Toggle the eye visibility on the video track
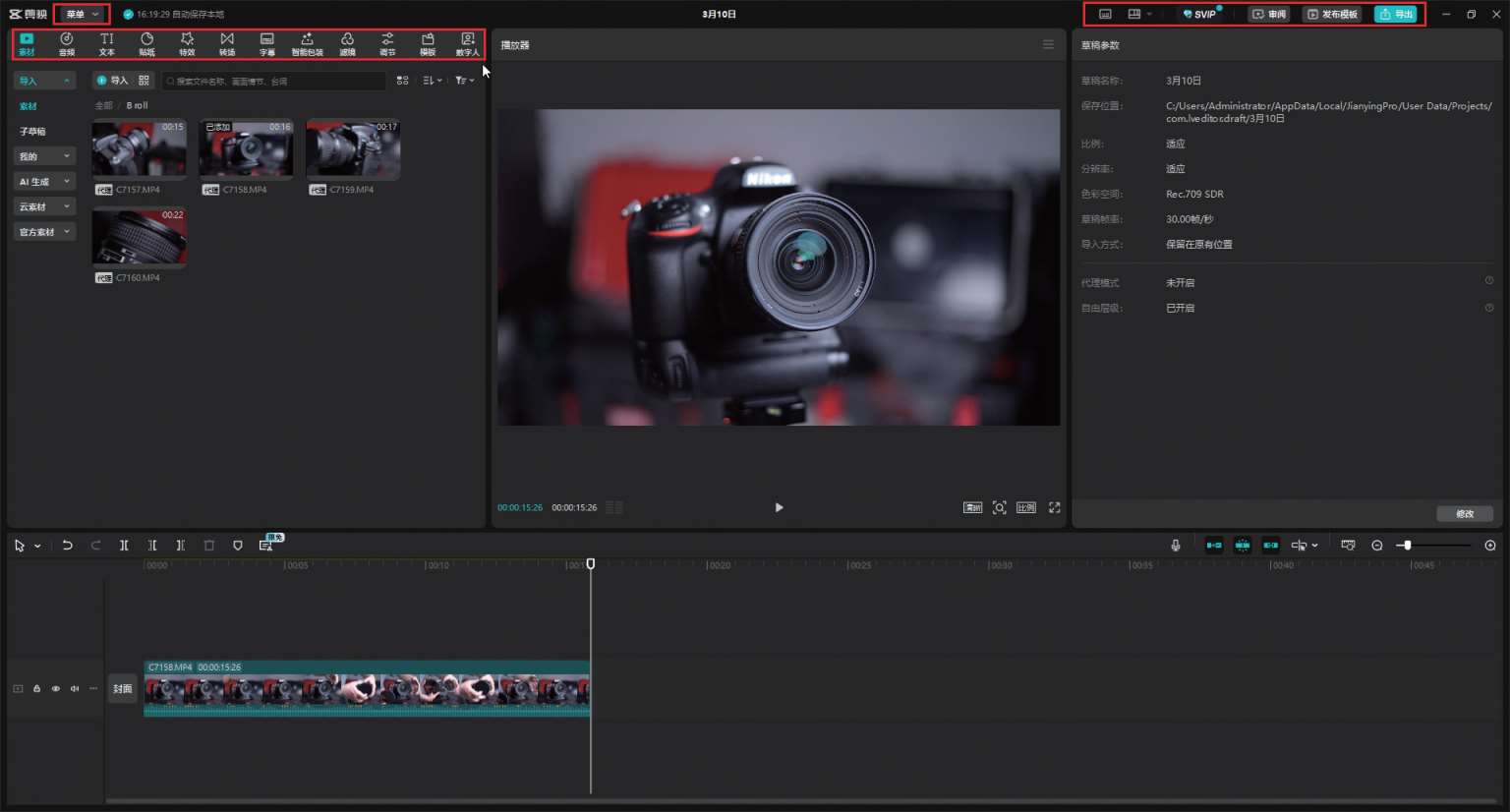Viewport: 1510px width, 812px height. [x=56, y=689]
